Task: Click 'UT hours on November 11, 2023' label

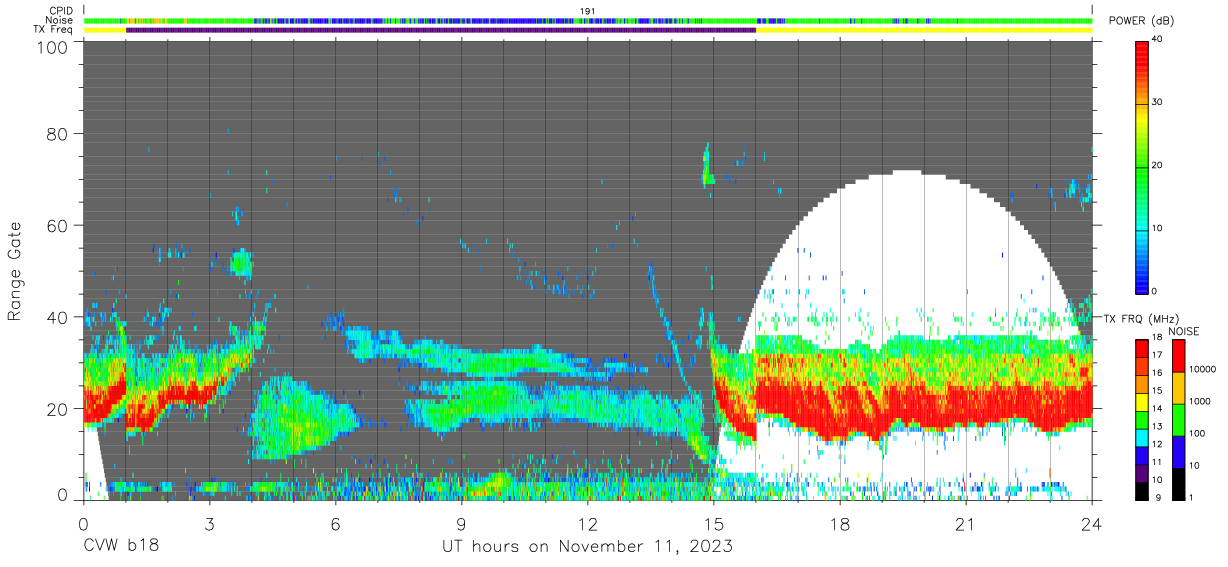Action: (x=588, y=547)
